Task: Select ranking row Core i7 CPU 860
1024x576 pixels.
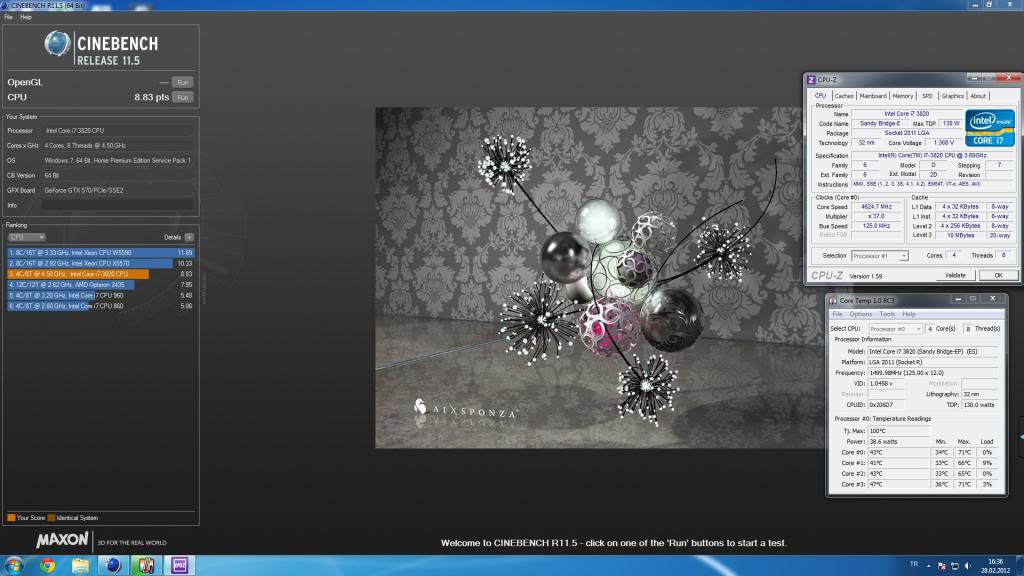Action: click(x=101, y=306)
